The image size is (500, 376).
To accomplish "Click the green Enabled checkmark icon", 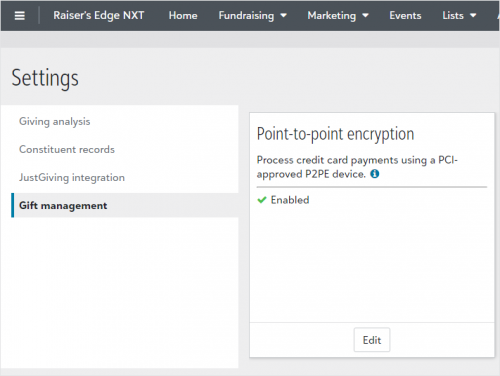I will coord(262,200).
